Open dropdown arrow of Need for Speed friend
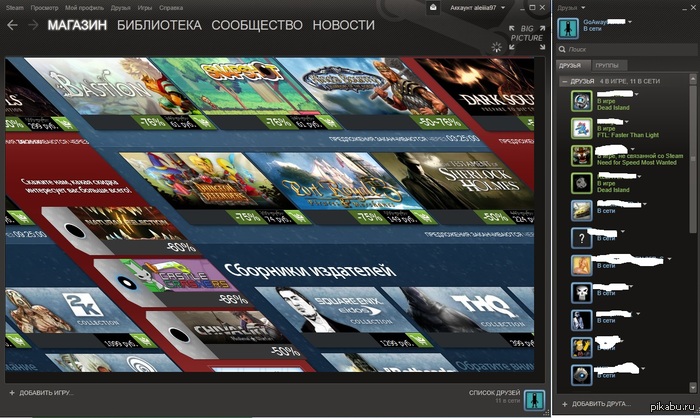Image resolution: width=700 pixels, height=418 pixels. 632,149
